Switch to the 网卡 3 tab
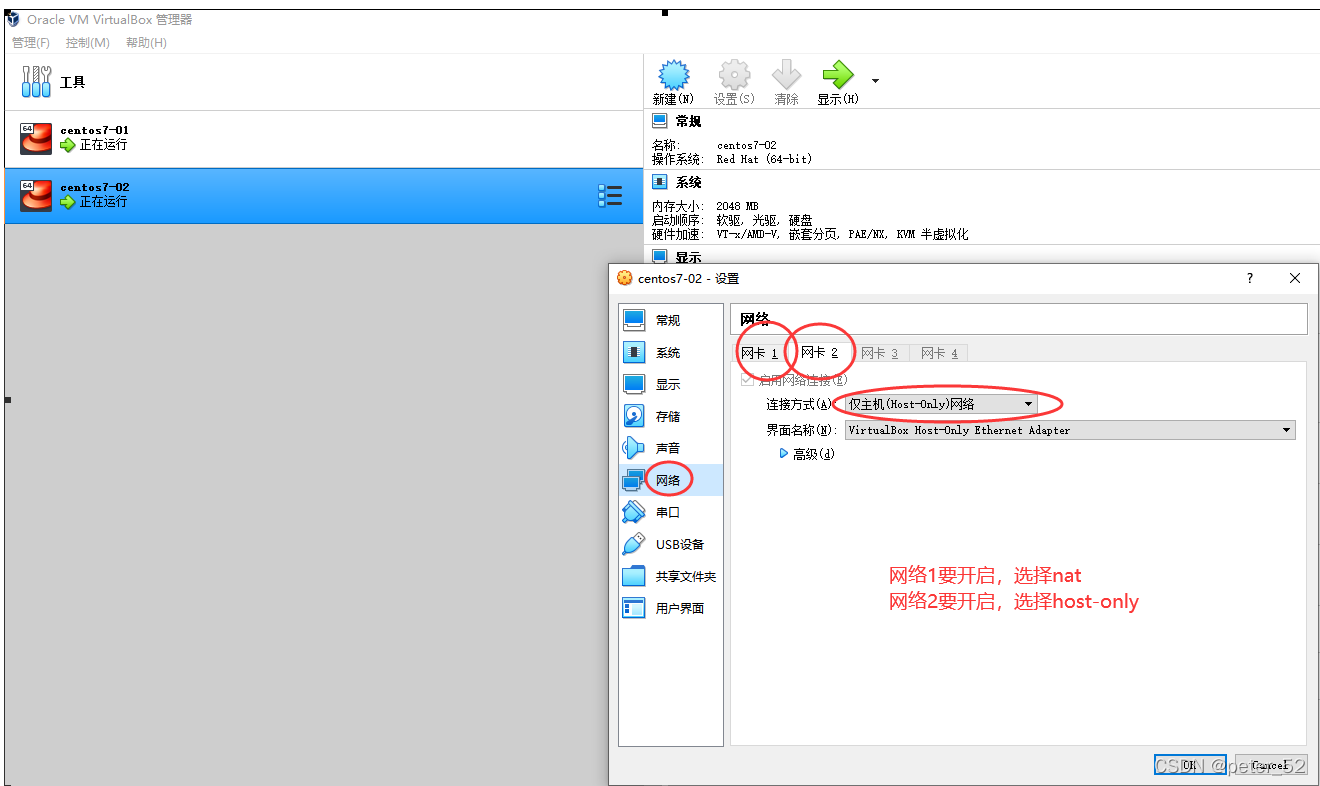This screenshot has height=786, width=1320. [880, 353]
